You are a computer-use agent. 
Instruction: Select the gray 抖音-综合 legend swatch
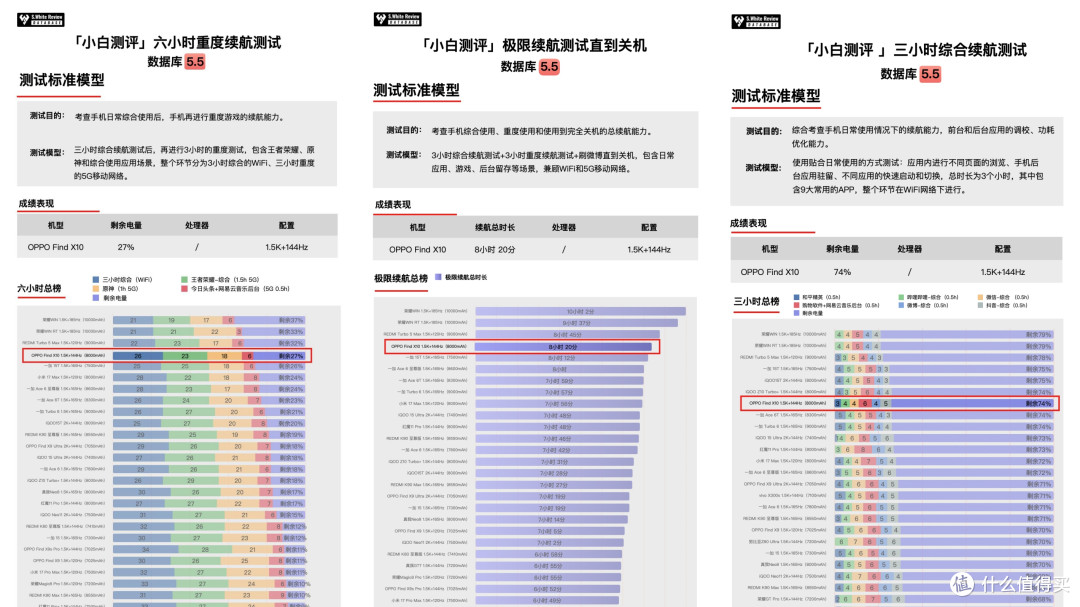[980, 305]
